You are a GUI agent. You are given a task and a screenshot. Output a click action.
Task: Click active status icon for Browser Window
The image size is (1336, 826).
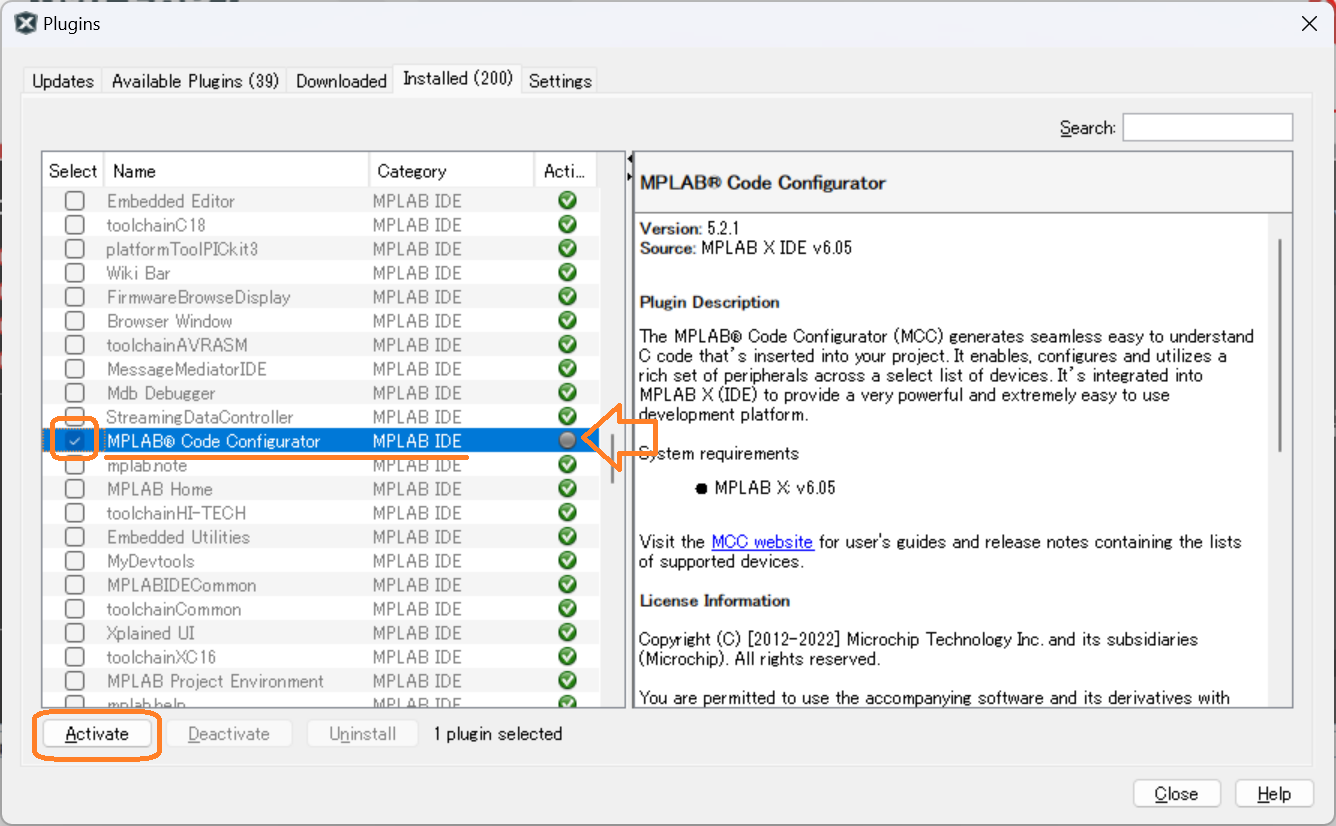click(x=567, y=321)
